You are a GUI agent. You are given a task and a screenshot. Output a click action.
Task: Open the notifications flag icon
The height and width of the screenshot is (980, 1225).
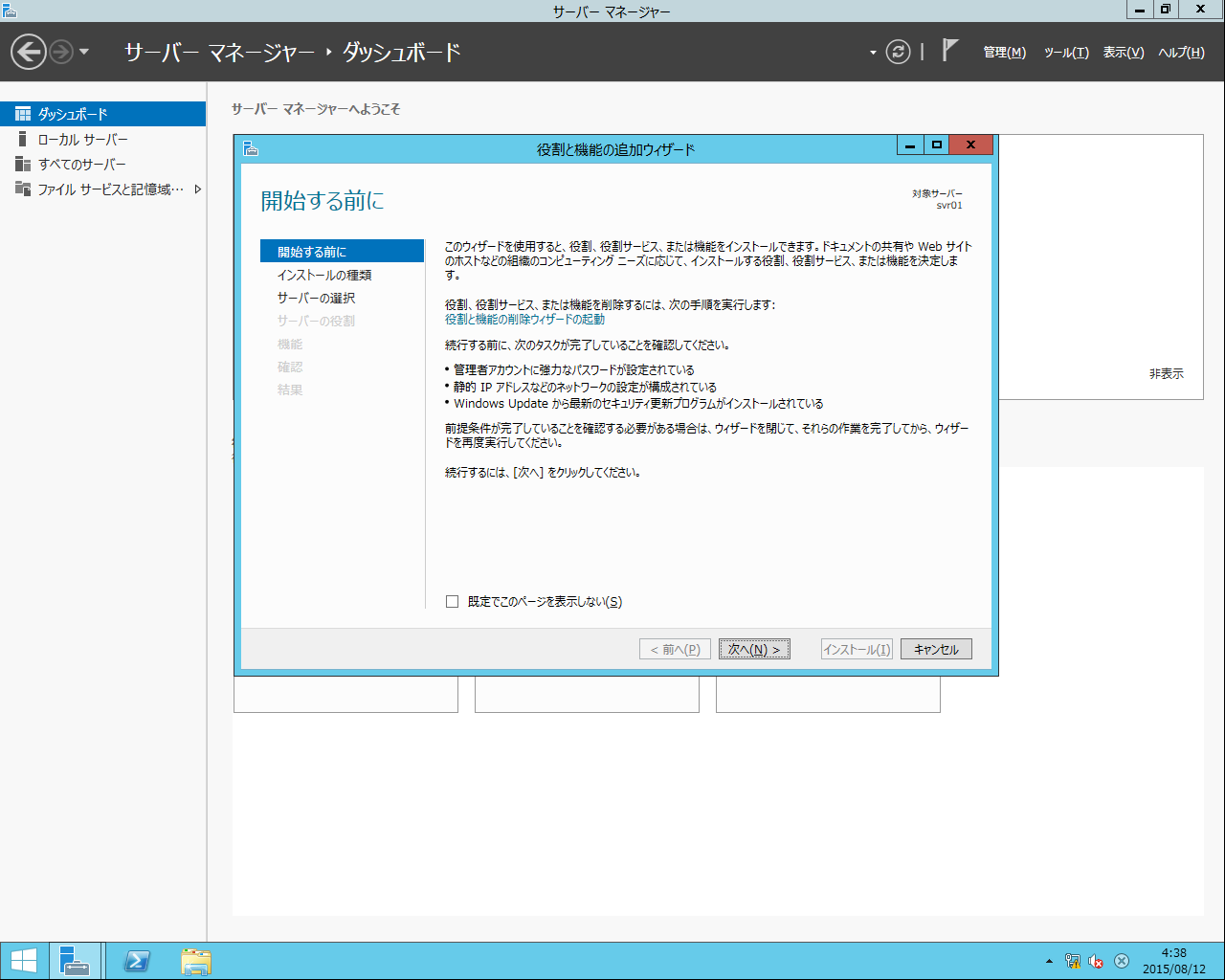(x=949, y=50)
